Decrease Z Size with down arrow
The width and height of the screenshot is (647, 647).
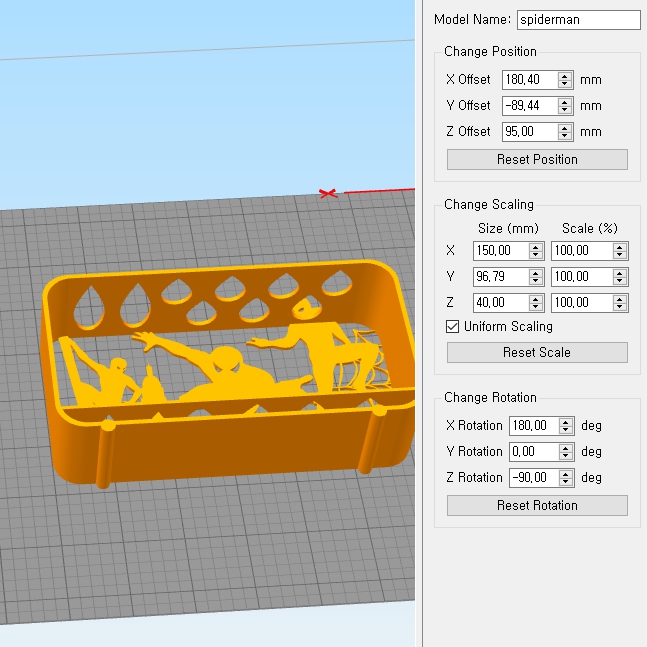(x=536, y=307)
